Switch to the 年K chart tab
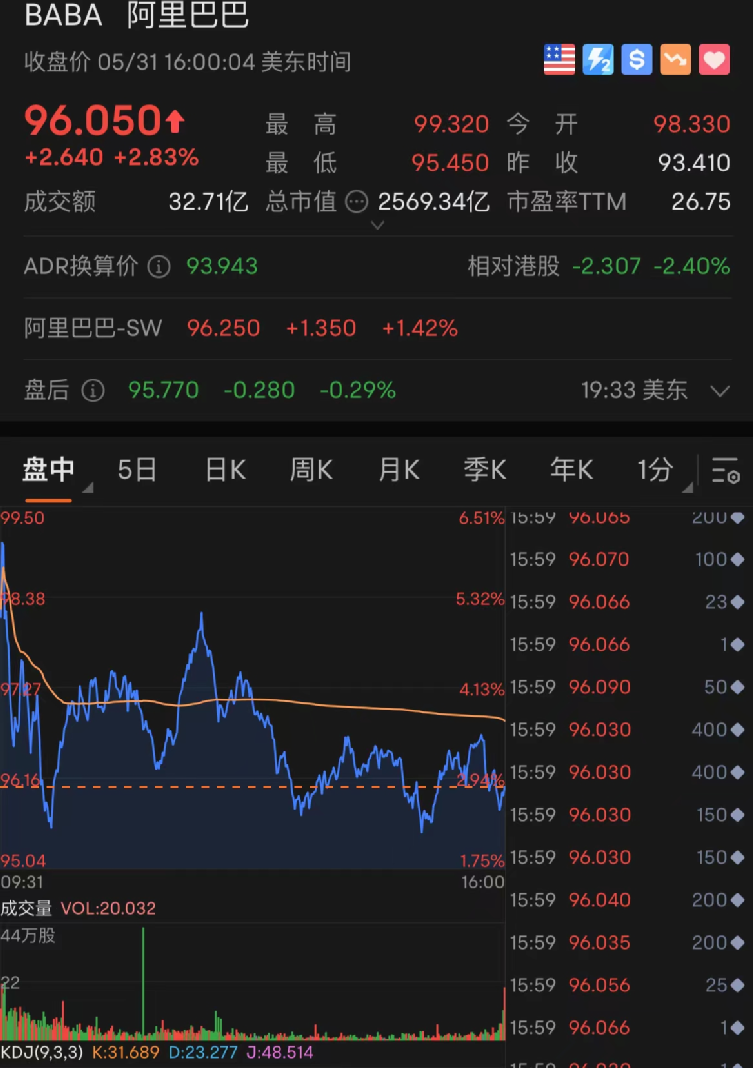The height and width of the screenshot is (1068, 753). point(571,470)
